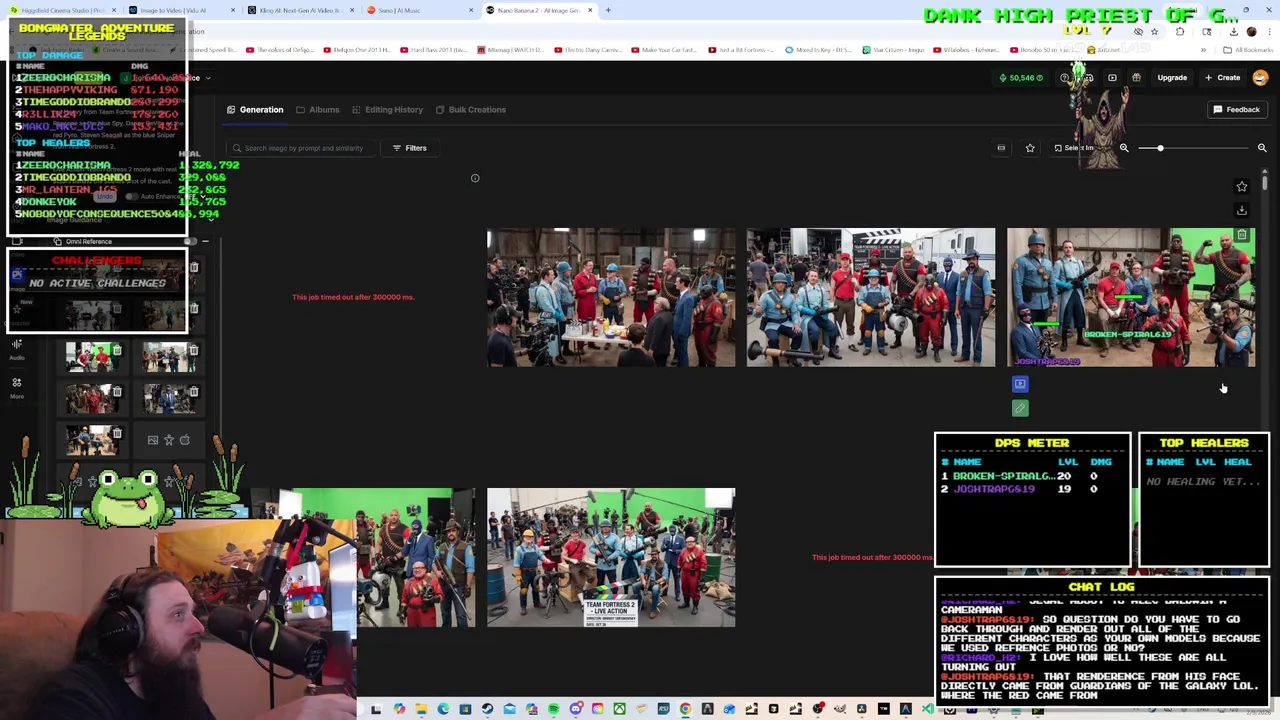Click the image icon in the empty reference slot
Screen dimensions: 1280x720
[x=152, y=440]
